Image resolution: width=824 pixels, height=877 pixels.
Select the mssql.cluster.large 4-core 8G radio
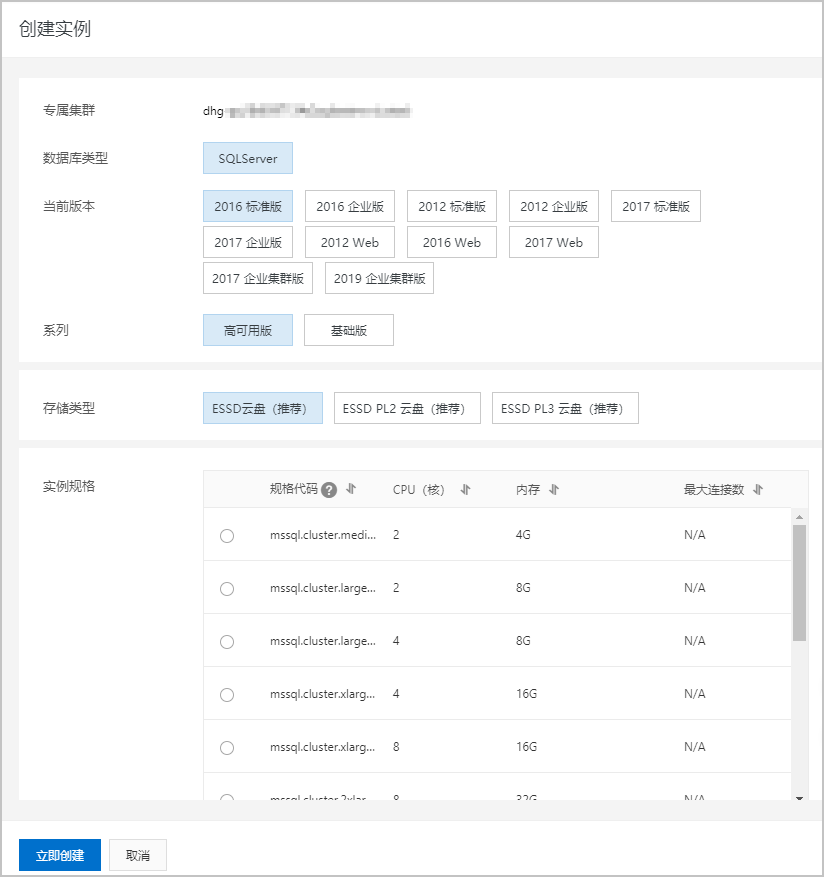227,642
